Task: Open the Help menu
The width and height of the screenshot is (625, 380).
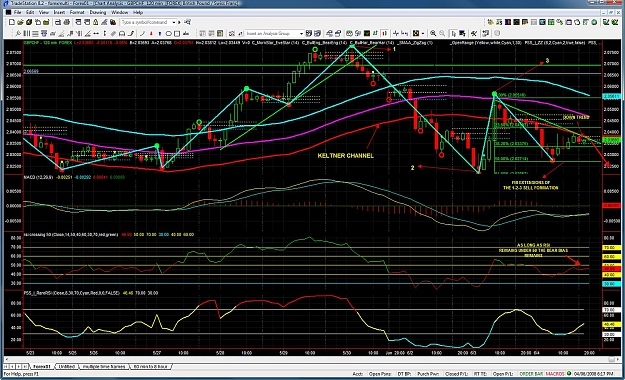Action: (x=138, y=12)
